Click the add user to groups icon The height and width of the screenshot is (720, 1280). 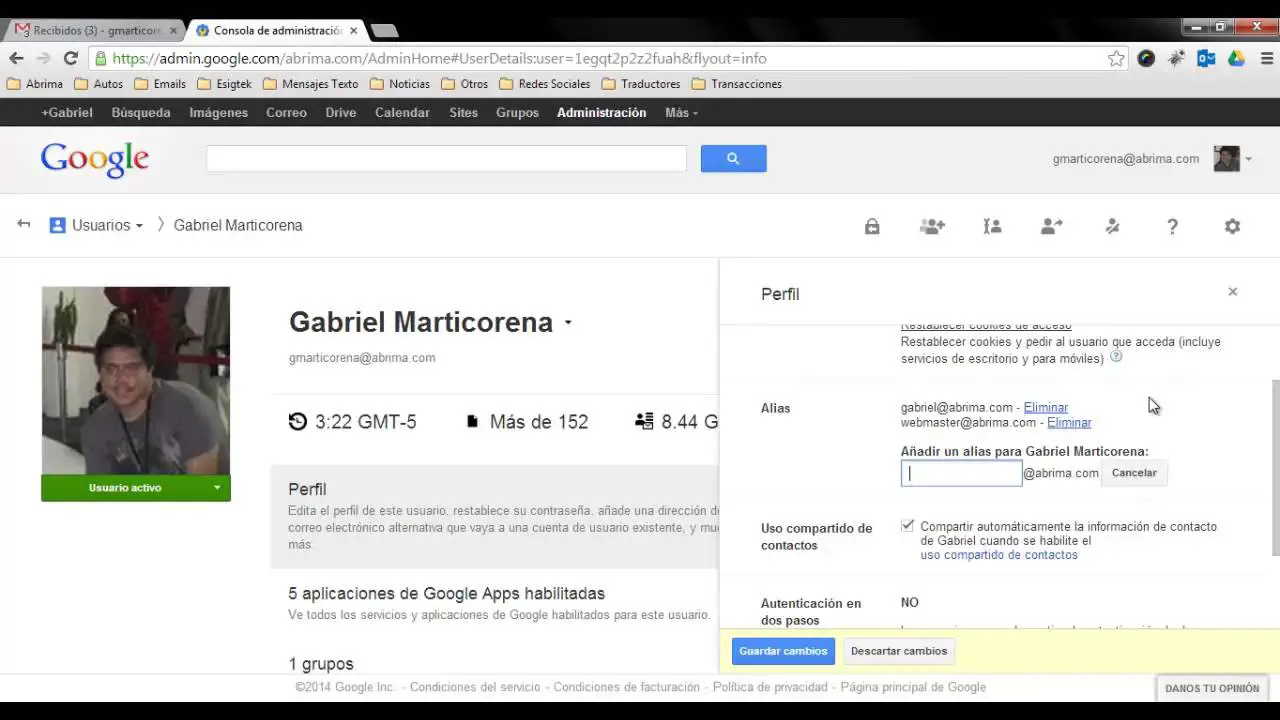coord(932,227)
